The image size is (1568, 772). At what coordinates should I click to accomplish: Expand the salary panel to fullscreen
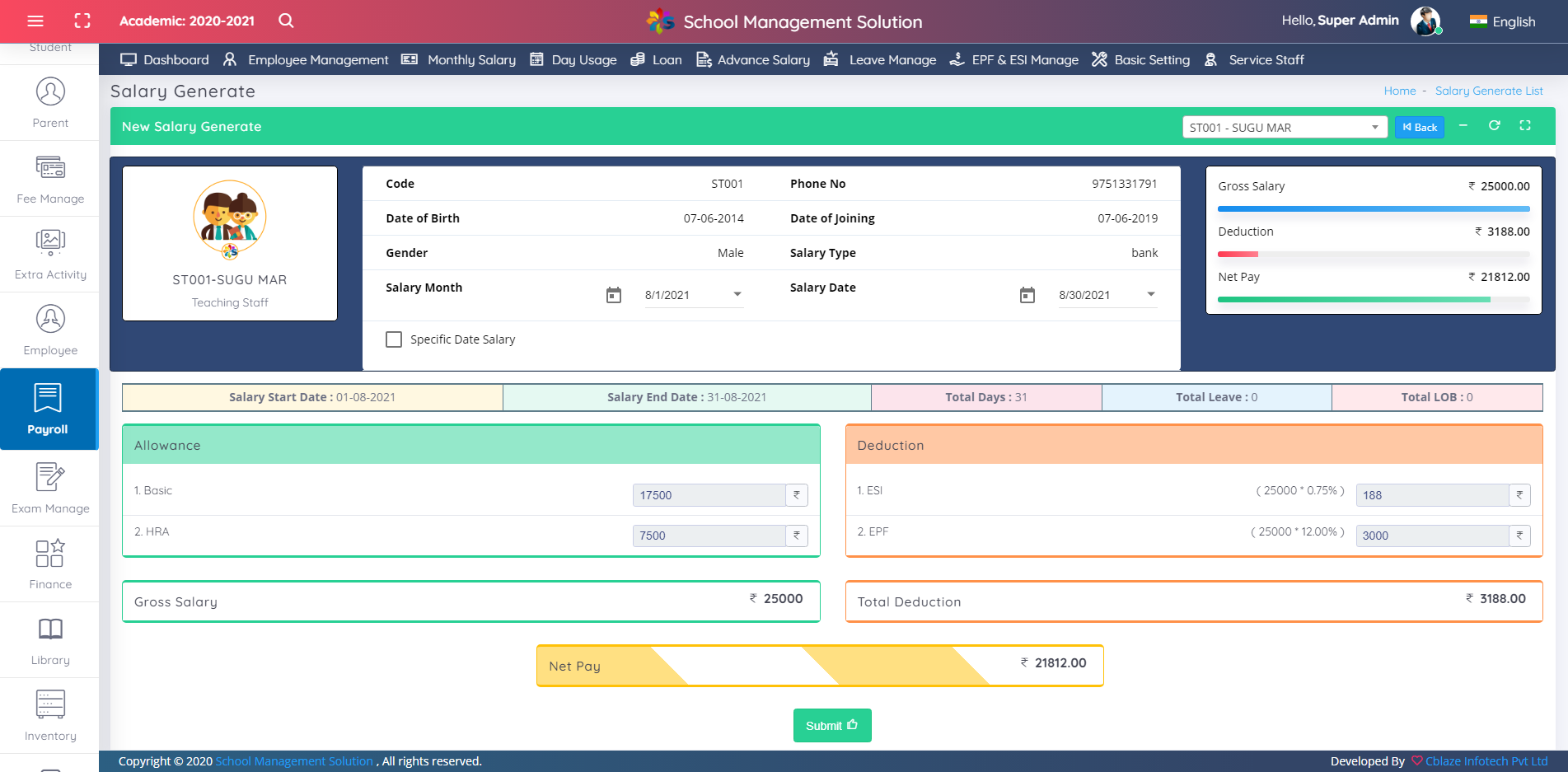pyautogui.click(x=1525, y=126)
